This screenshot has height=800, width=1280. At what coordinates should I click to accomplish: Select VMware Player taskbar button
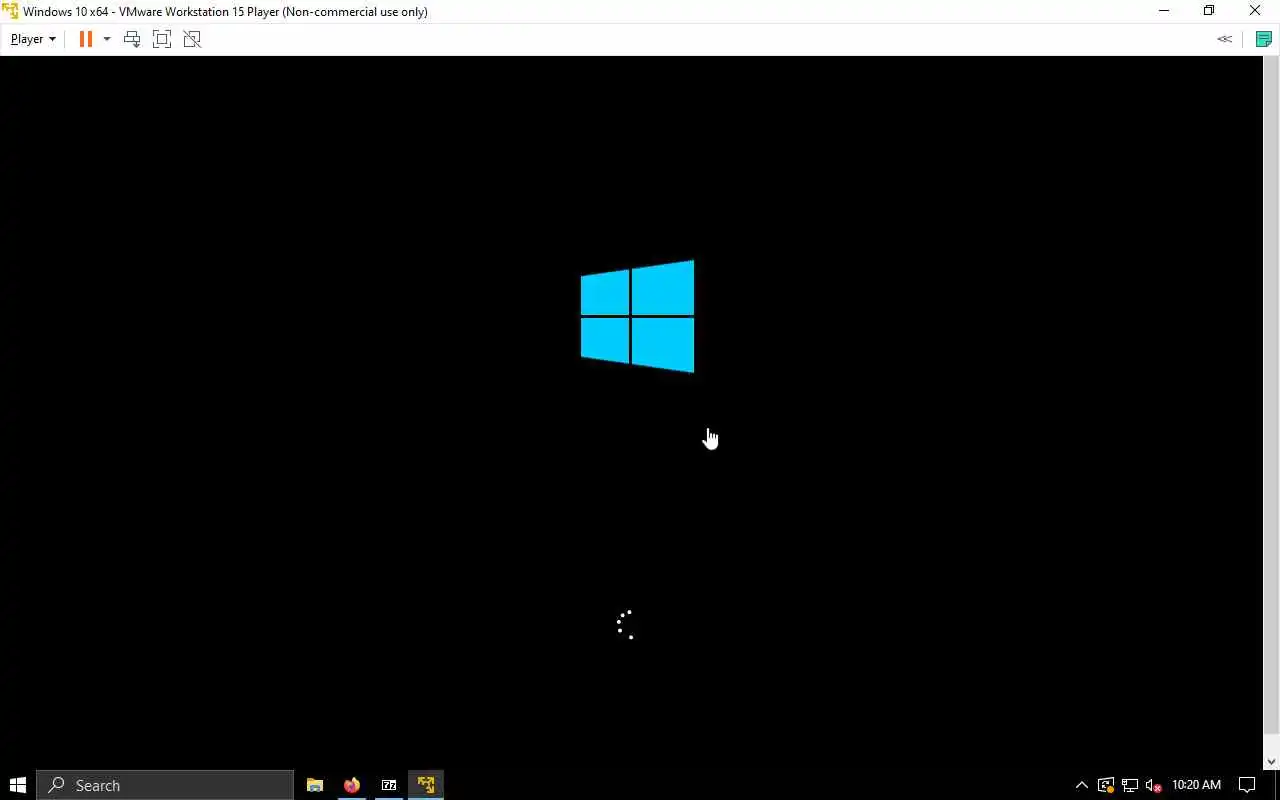[426, 785]
